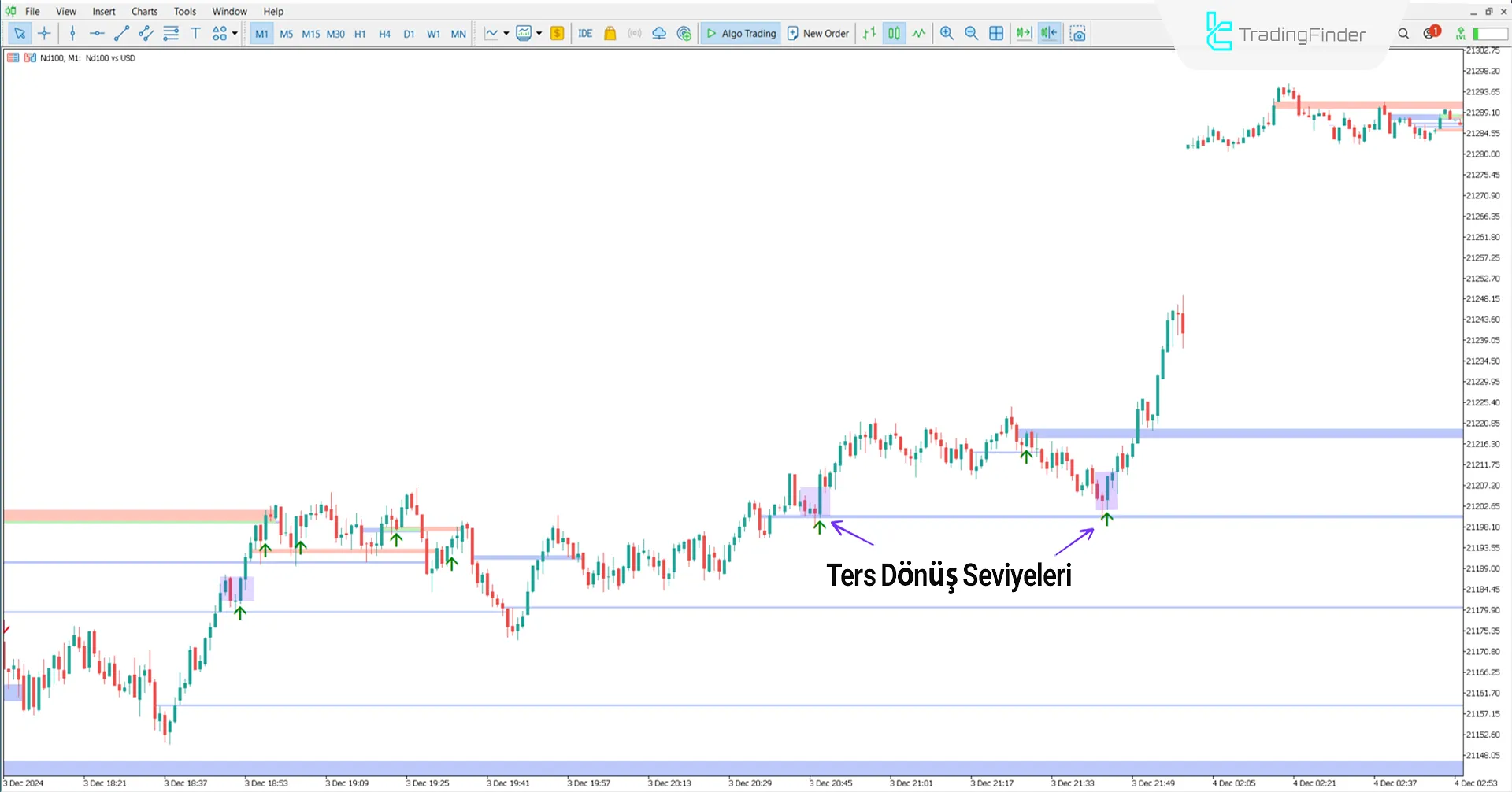Select the text label tool
Screen dimensions: 1512x792
point(195,33)
